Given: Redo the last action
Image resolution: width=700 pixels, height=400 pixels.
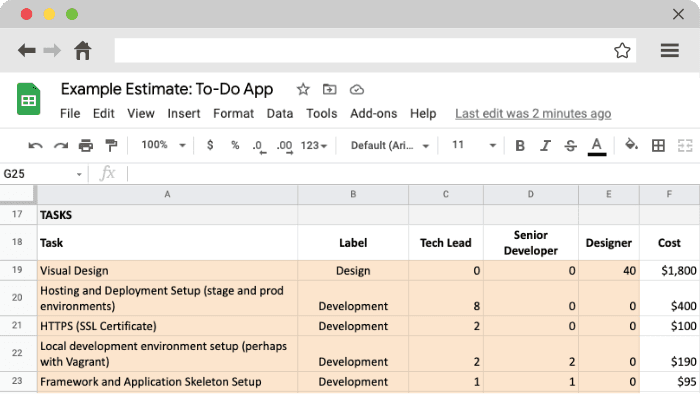Looking at the screenshot, I should click(61, 146).
